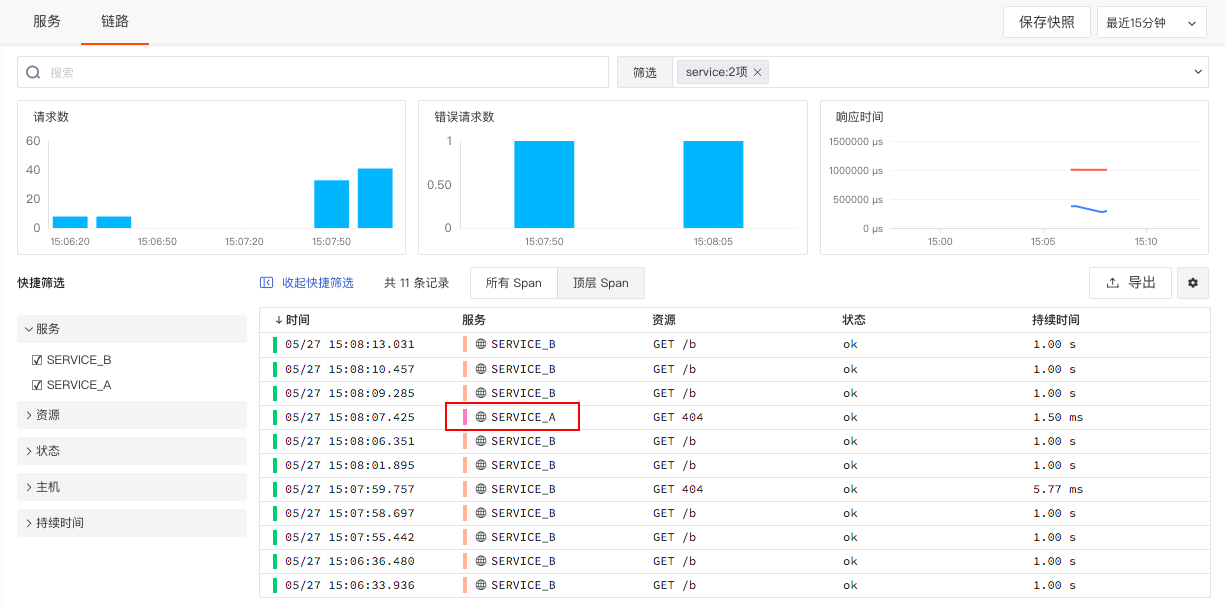Uncheck the SERVICE_A filter checkbox
The height and width of the screenshot is (610, 1225).
[37, 385]
